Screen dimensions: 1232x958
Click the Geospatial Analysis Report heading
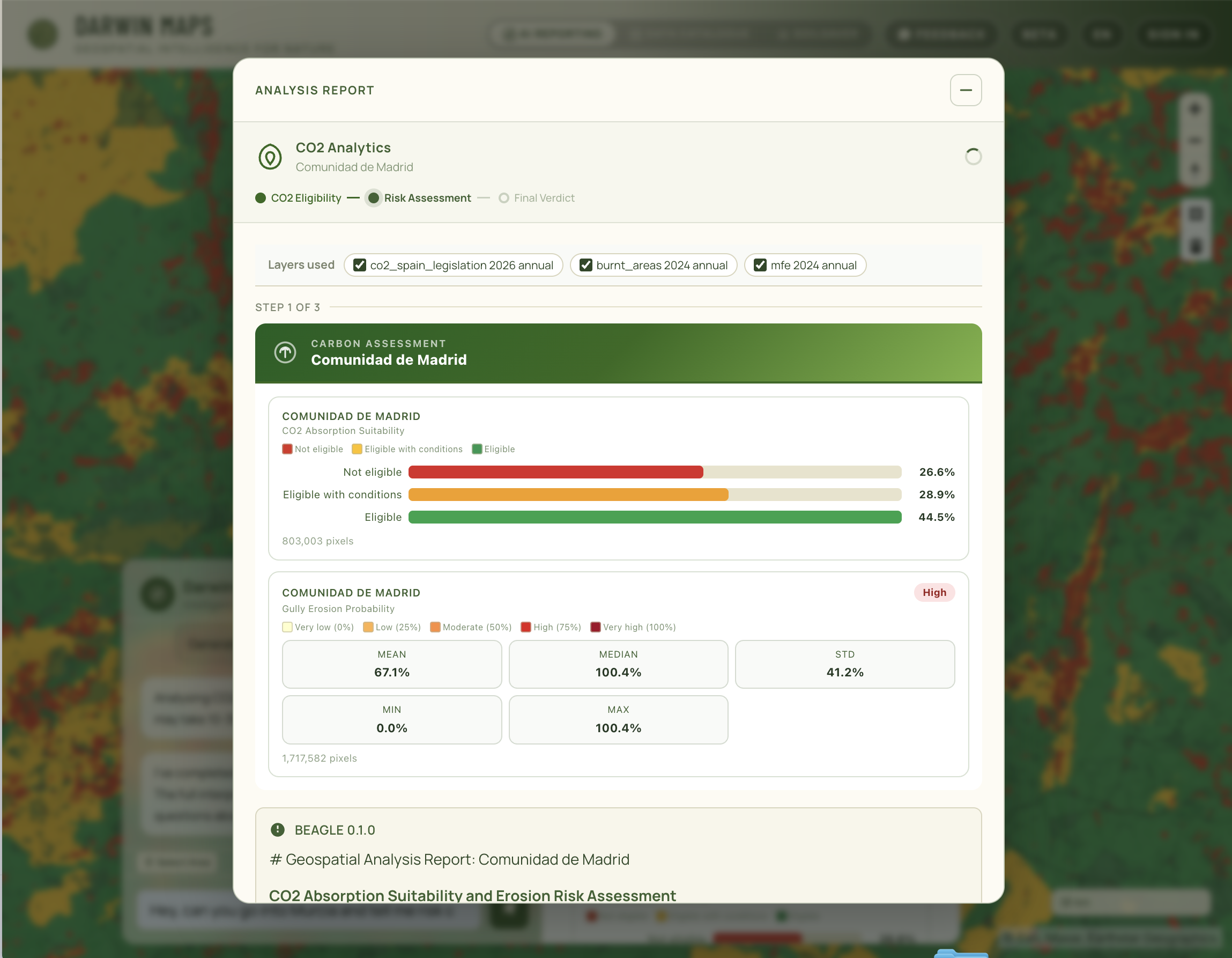pos(450,860)
